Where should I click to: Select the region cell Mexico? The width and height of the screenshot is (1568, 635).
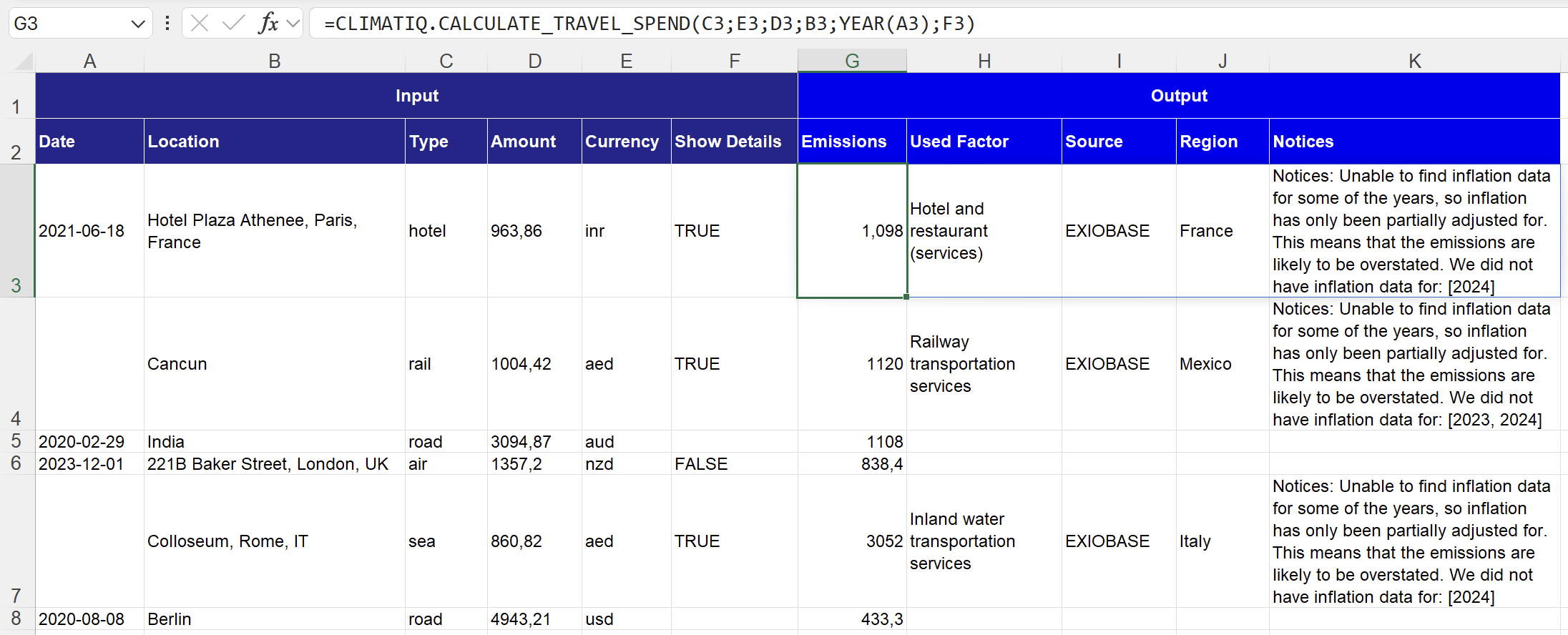click(x=1222, y=364)
